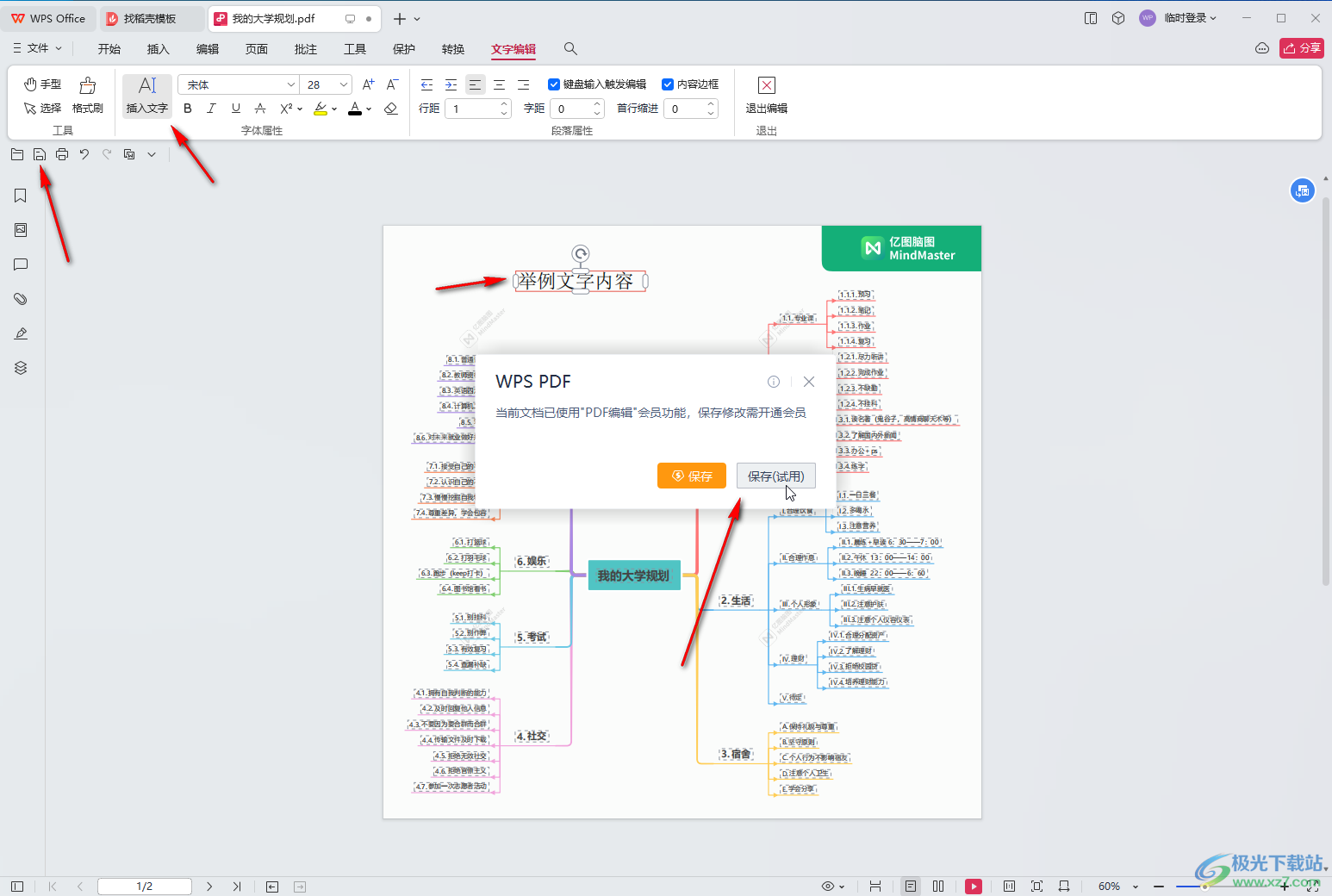Open the layers sidebar panel
The height and width of the screenshot is (896, 1332).
(x=21, y=368)
